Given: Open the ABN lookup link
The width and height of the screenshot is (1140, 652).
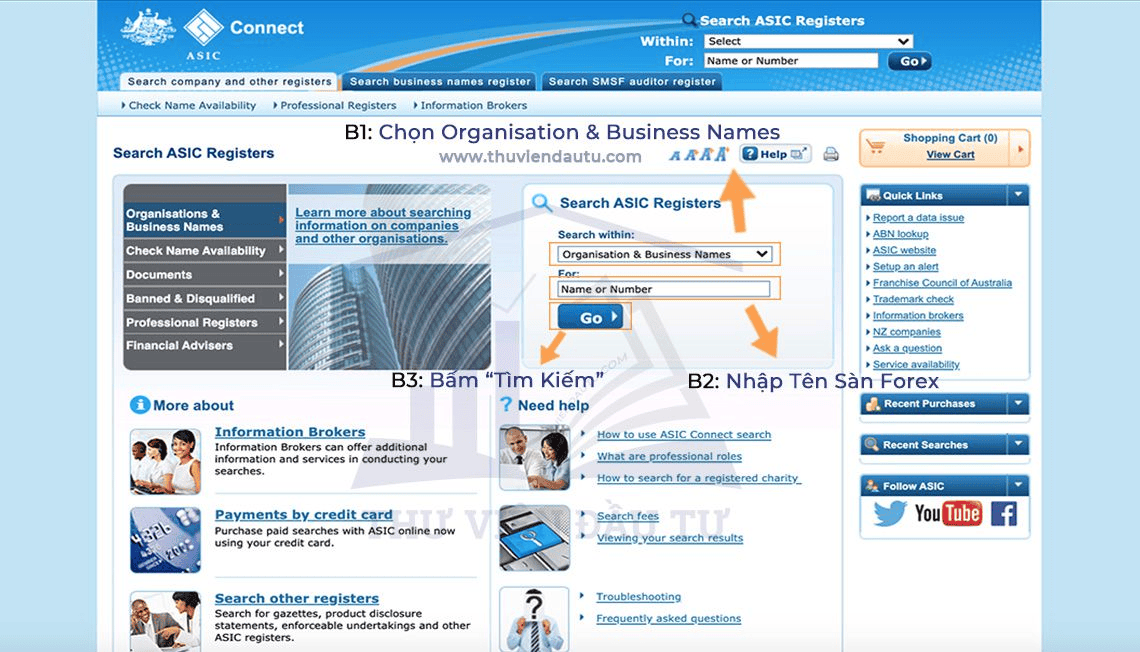Looking at the screenshot, I should 901,234.
